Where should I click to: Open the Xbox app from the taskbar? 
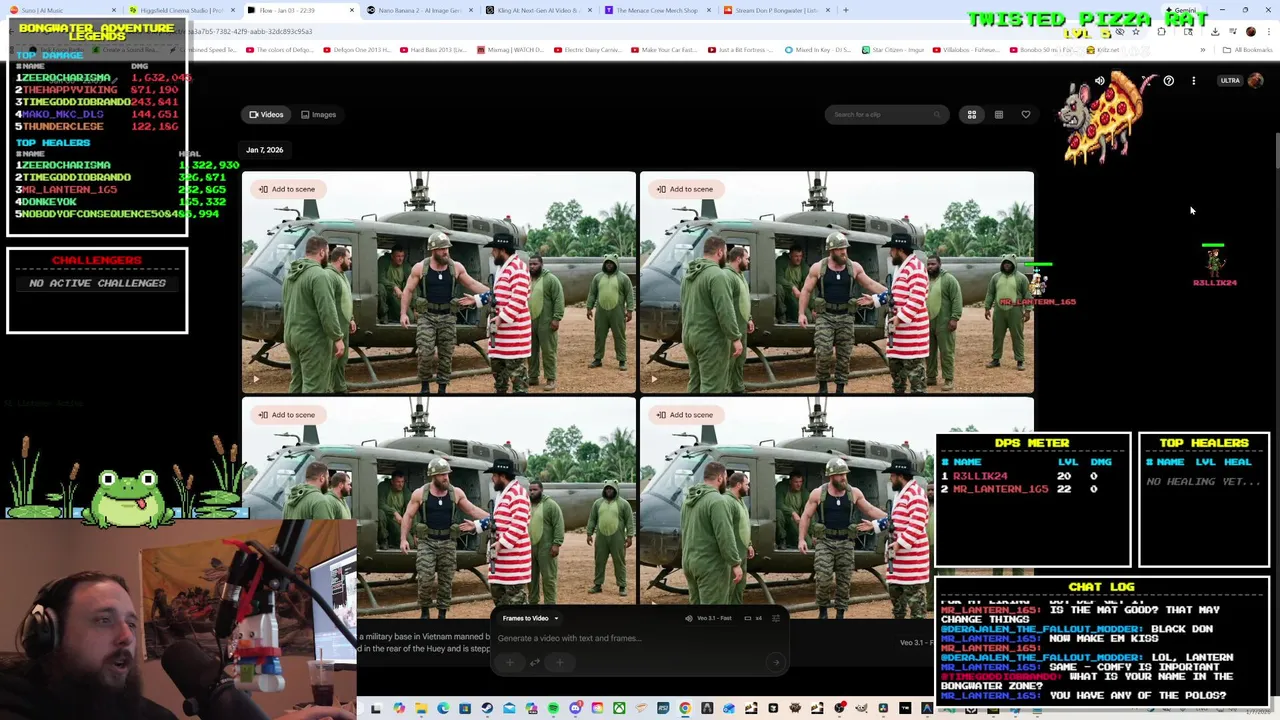(619, 709)
